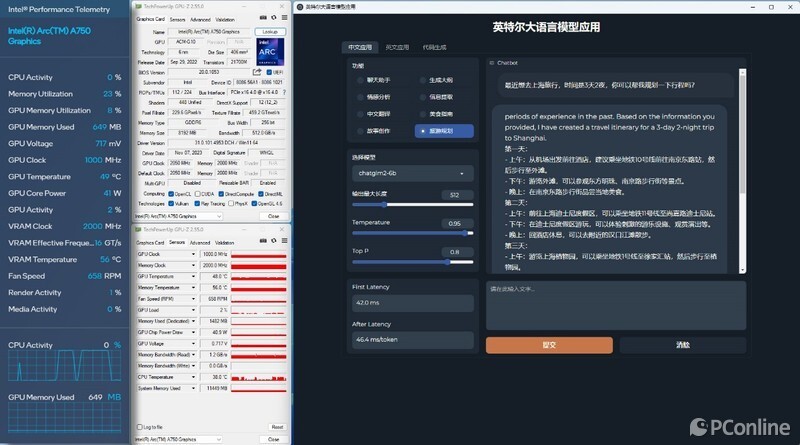
Task: Open hamburger menu in GPU-Z Sensors window
Action: (x=284, y=241)
